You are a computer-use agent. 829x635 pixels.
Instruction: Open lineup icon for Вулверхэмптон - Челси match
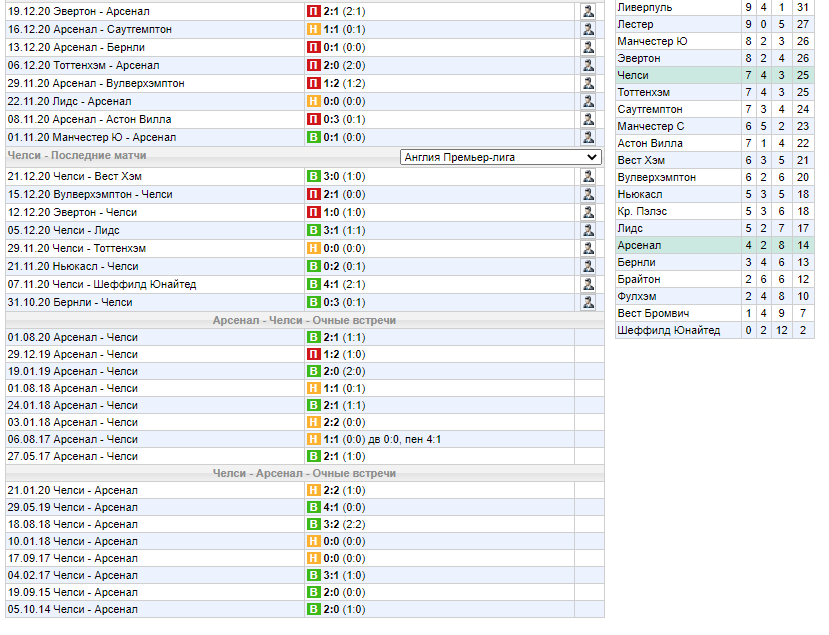pos(588,194)
